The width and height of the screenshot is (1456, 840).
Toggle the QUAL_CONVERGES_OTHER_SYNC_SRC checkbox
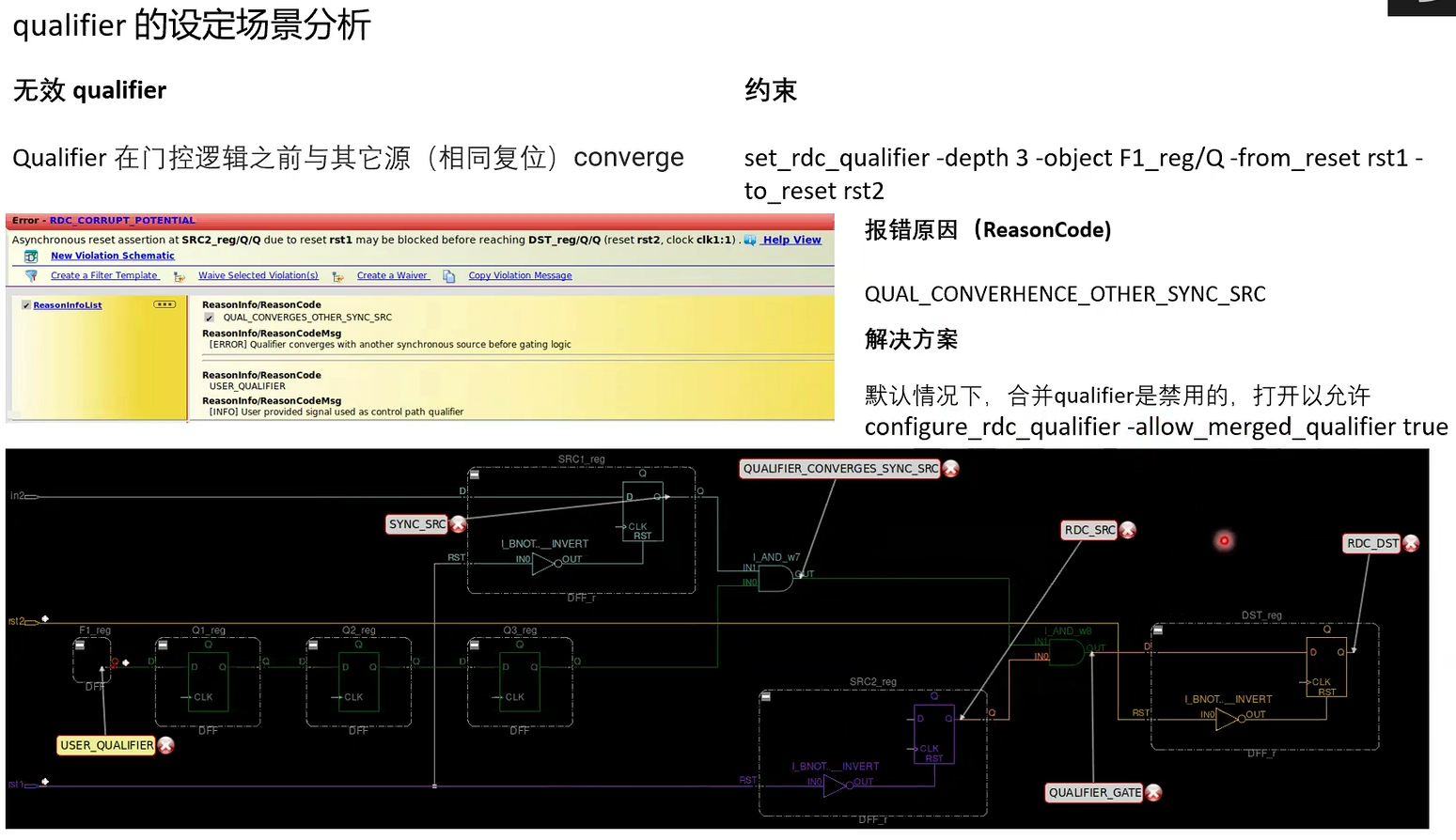[210, 318]
